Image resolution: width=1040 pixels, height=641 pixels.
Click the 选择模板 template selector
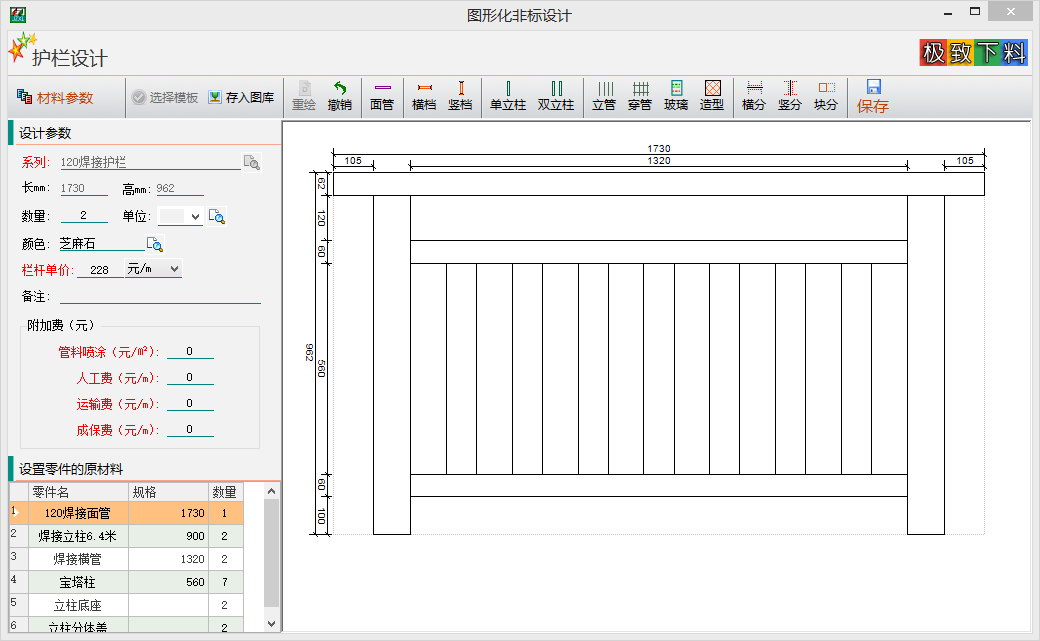(x=165, y=98)
